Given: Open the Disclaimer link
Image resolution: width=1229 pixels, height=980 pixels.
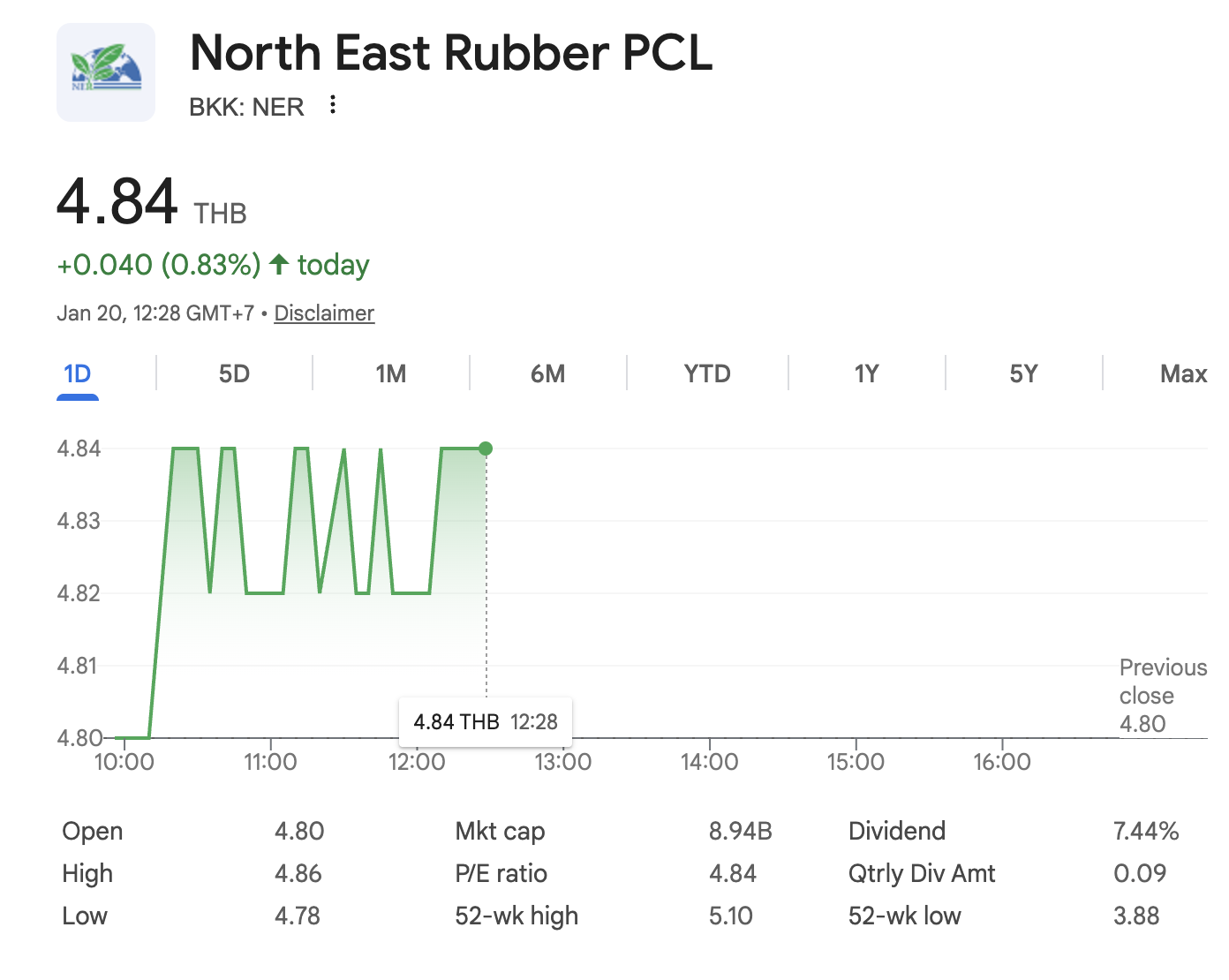Looking at the screenshot, I should coord(324,313).
